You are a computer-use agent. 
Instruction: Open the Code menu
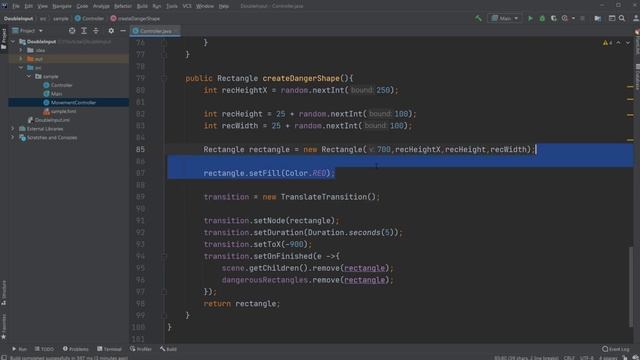point(82,6)
